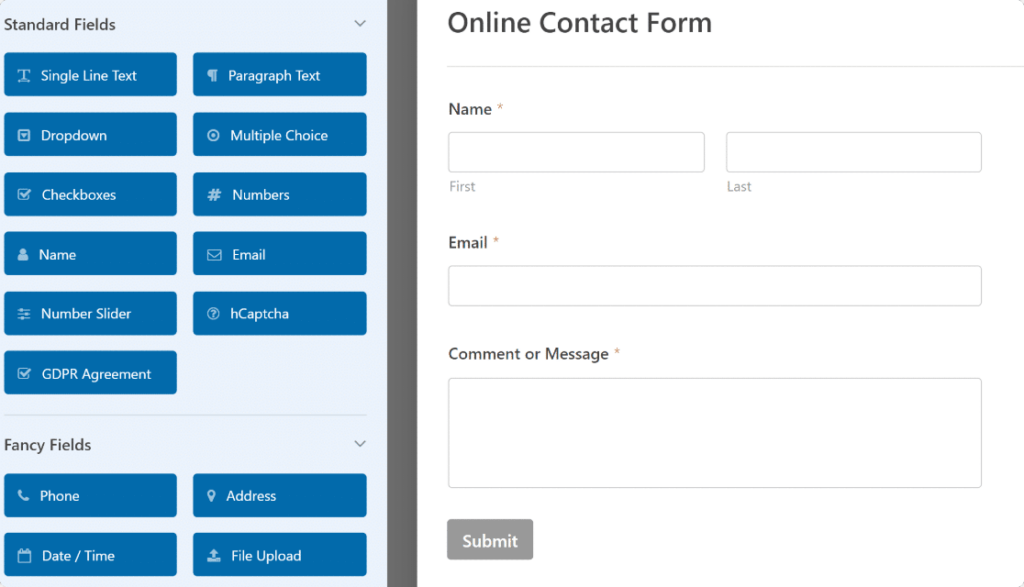Select the Fancy Fields section header
1024x587 pixels.
coord(47,444)
